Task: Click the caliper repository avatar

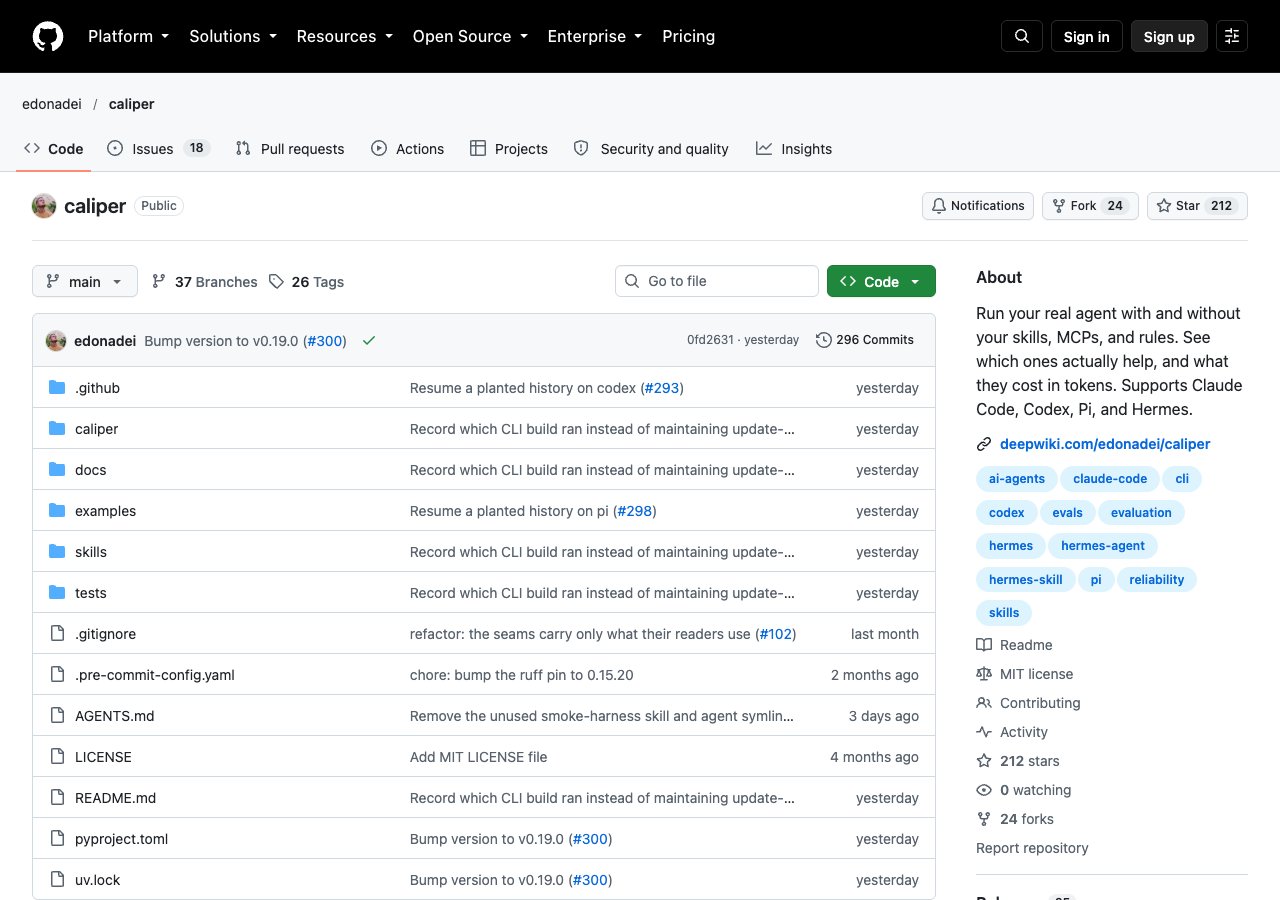Action: (44, 206)
